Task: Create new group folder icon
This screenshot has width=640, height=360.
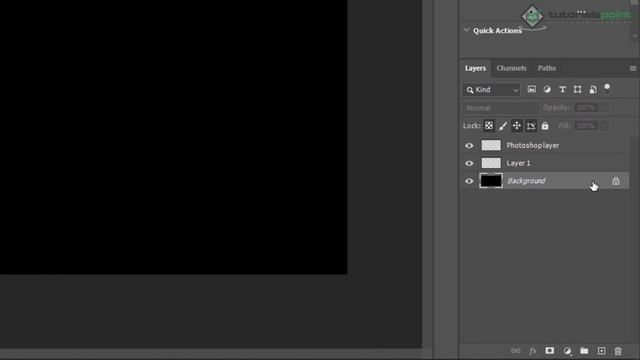Action: (x=584, y=351)
